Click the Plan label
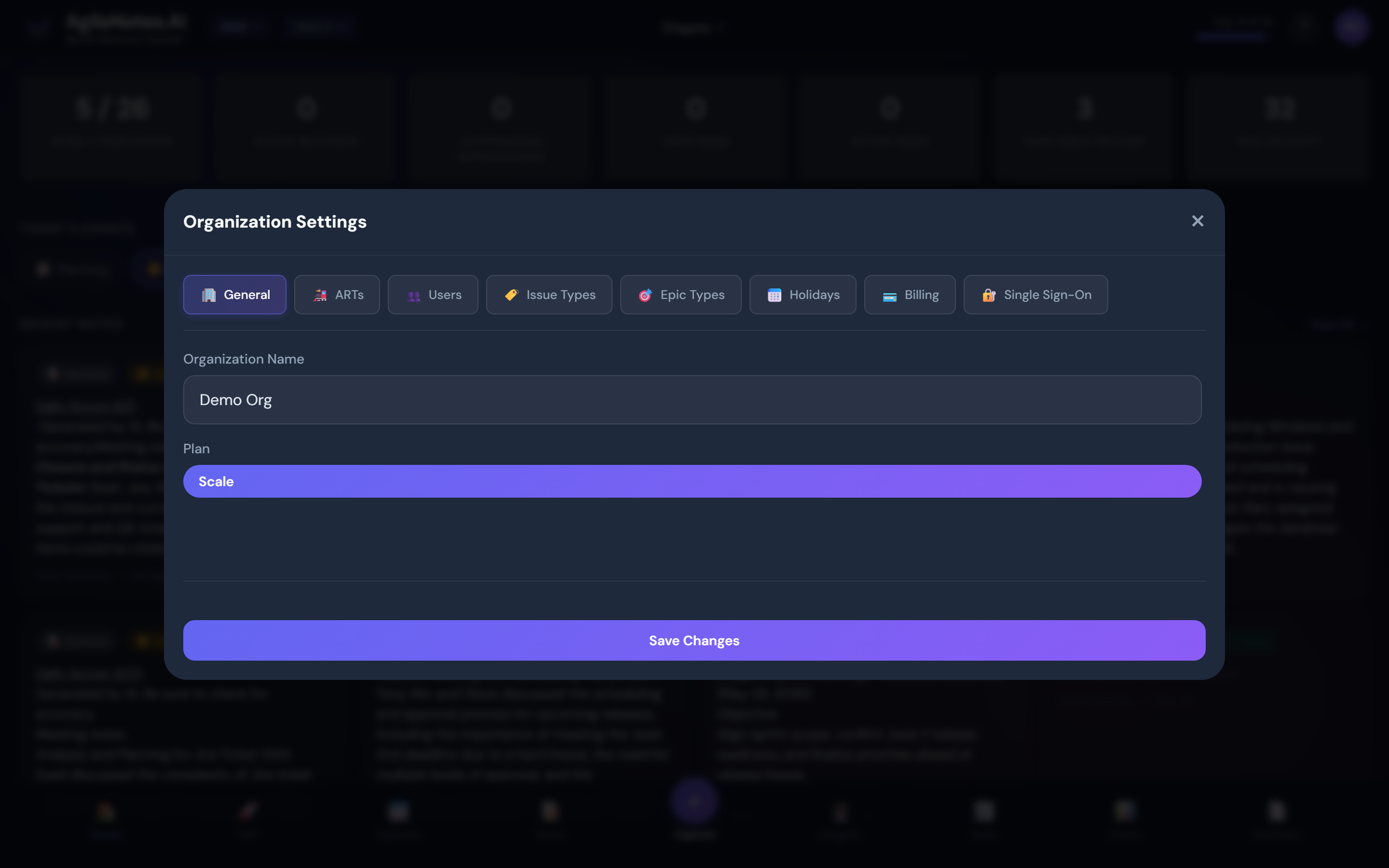This screenshot has height=868, width=1389. pos(196,448)
